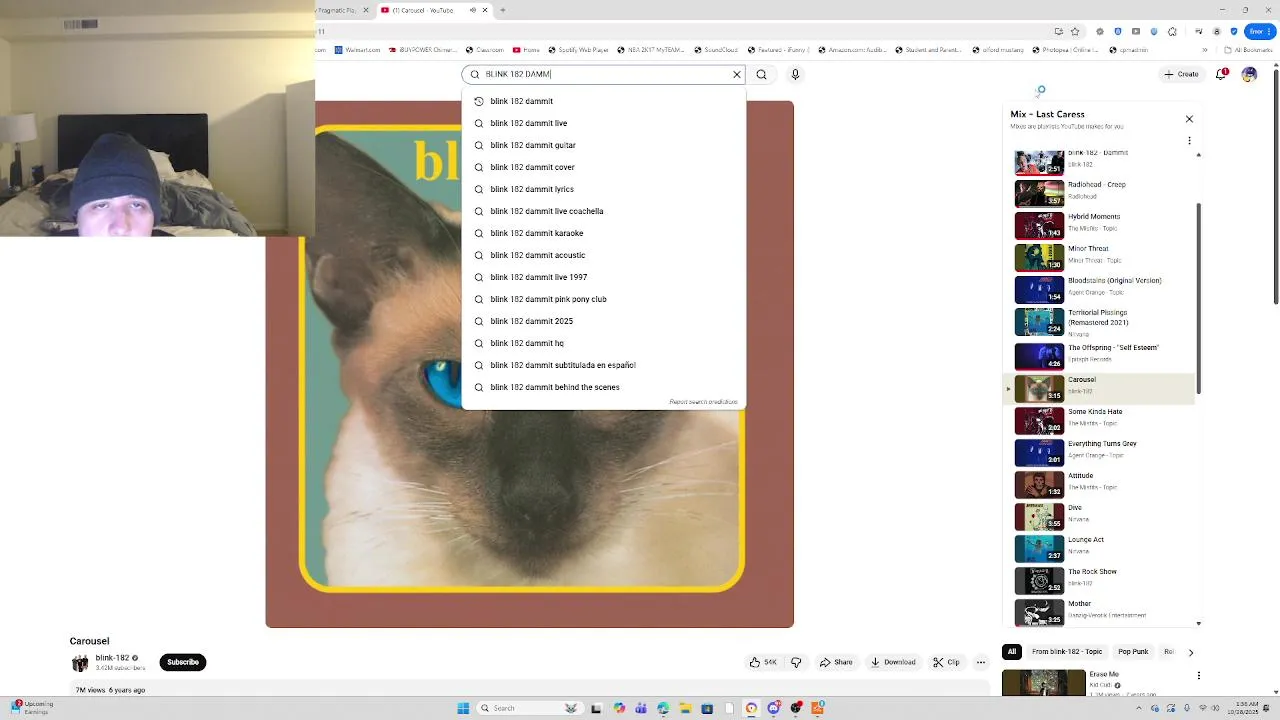The image size is (1280, 720).
Task: Pick suggestion 'blink 182 dammit karaoke'
Action: (604, 233)
